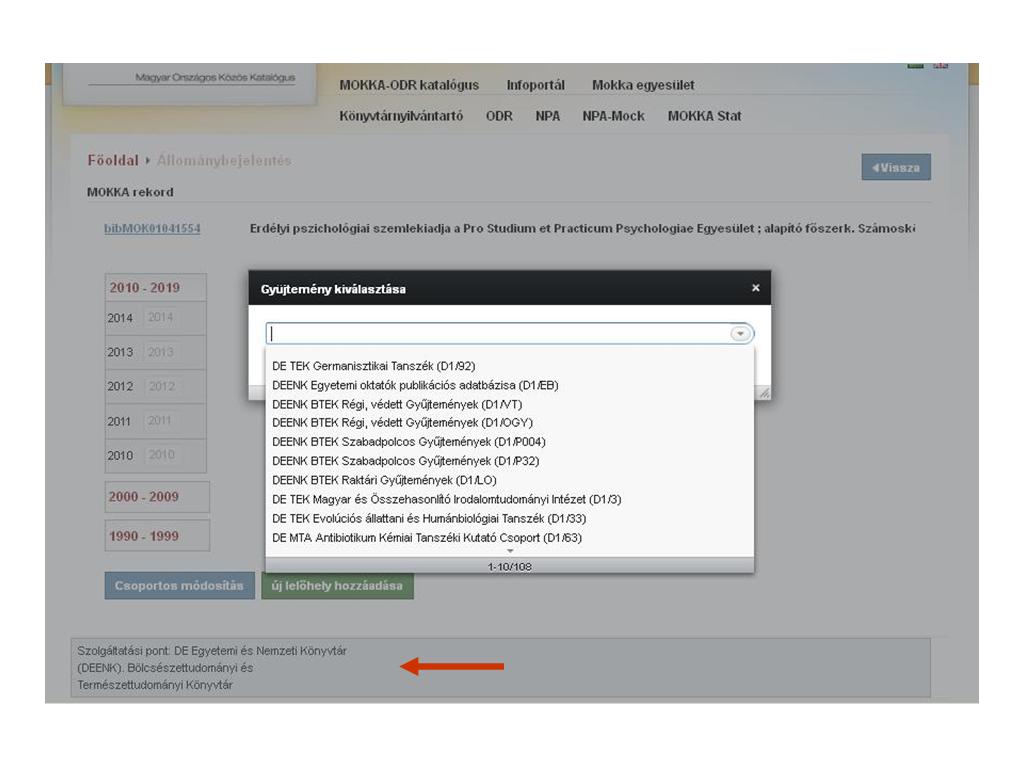Click the Csoportos módosítás button
Viewport: 1024px width, 768px height.
[179, 586]
